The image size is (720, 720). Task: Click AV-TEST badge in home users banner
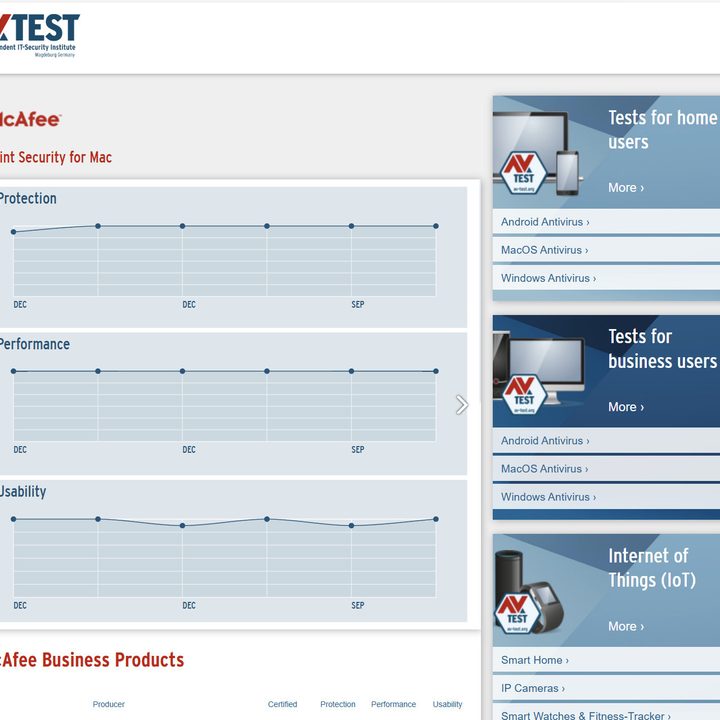pos(523,173)
